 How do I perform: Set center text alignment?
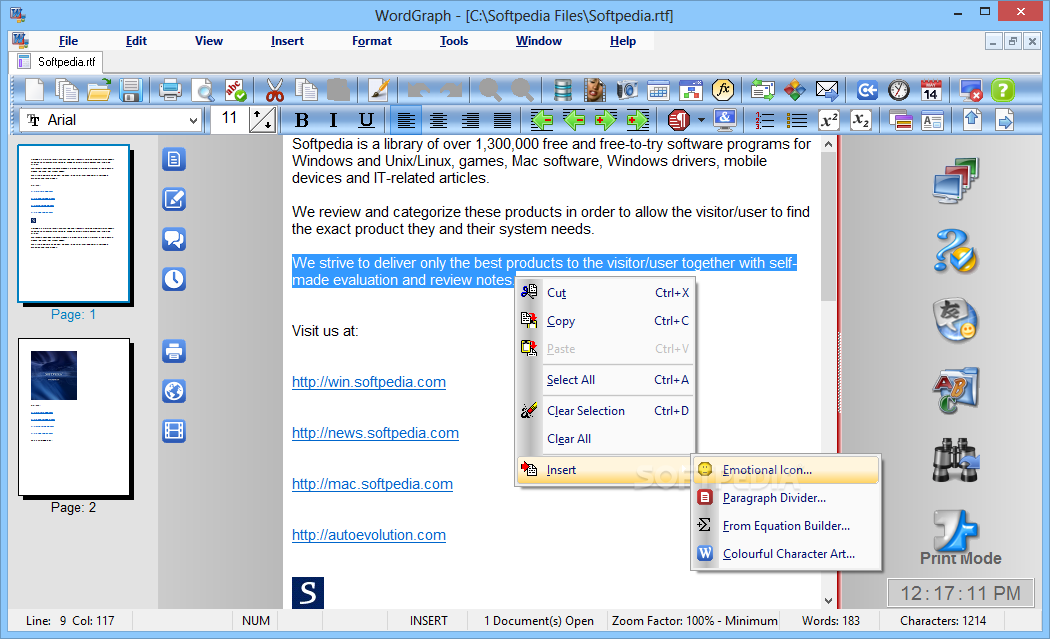pos(438,120)
